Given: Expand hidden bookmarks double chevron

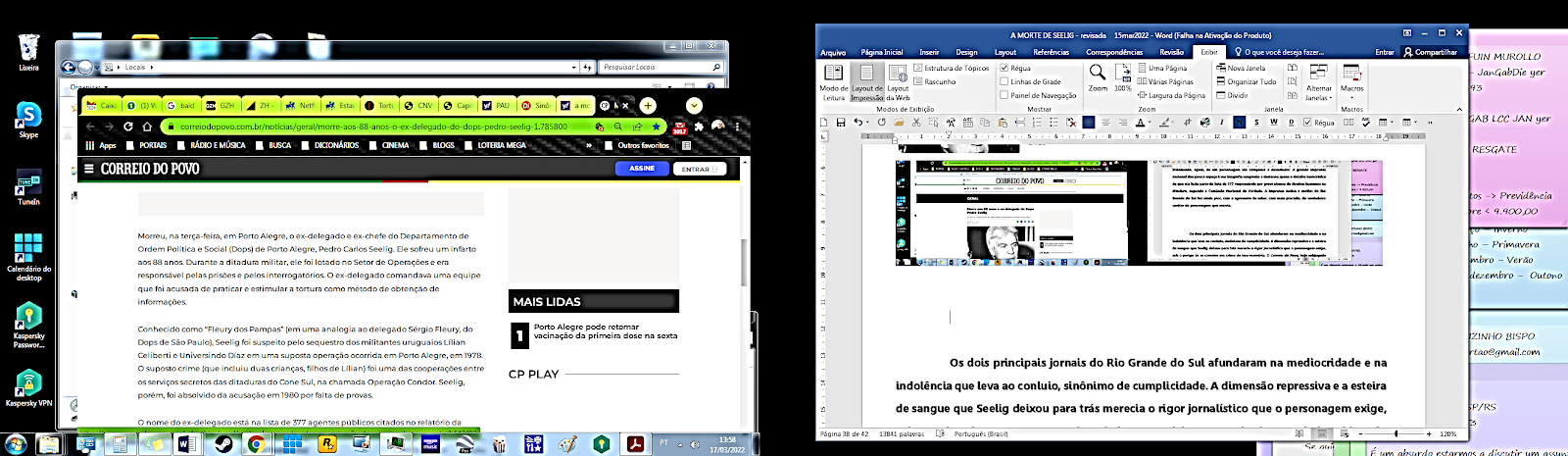Looking at the screenshot, I should coord(589,145).
